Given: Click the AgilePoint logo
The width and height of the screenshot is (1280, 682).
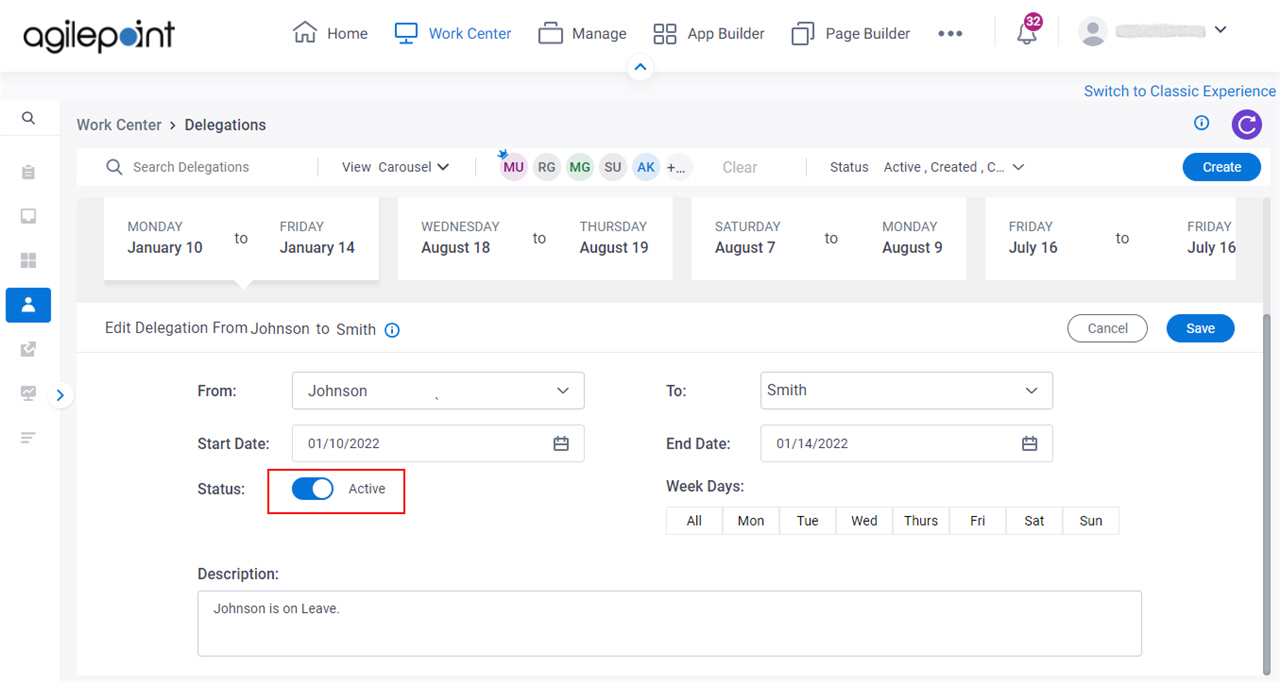Looking at the screenshot, I should coord(99,35).
